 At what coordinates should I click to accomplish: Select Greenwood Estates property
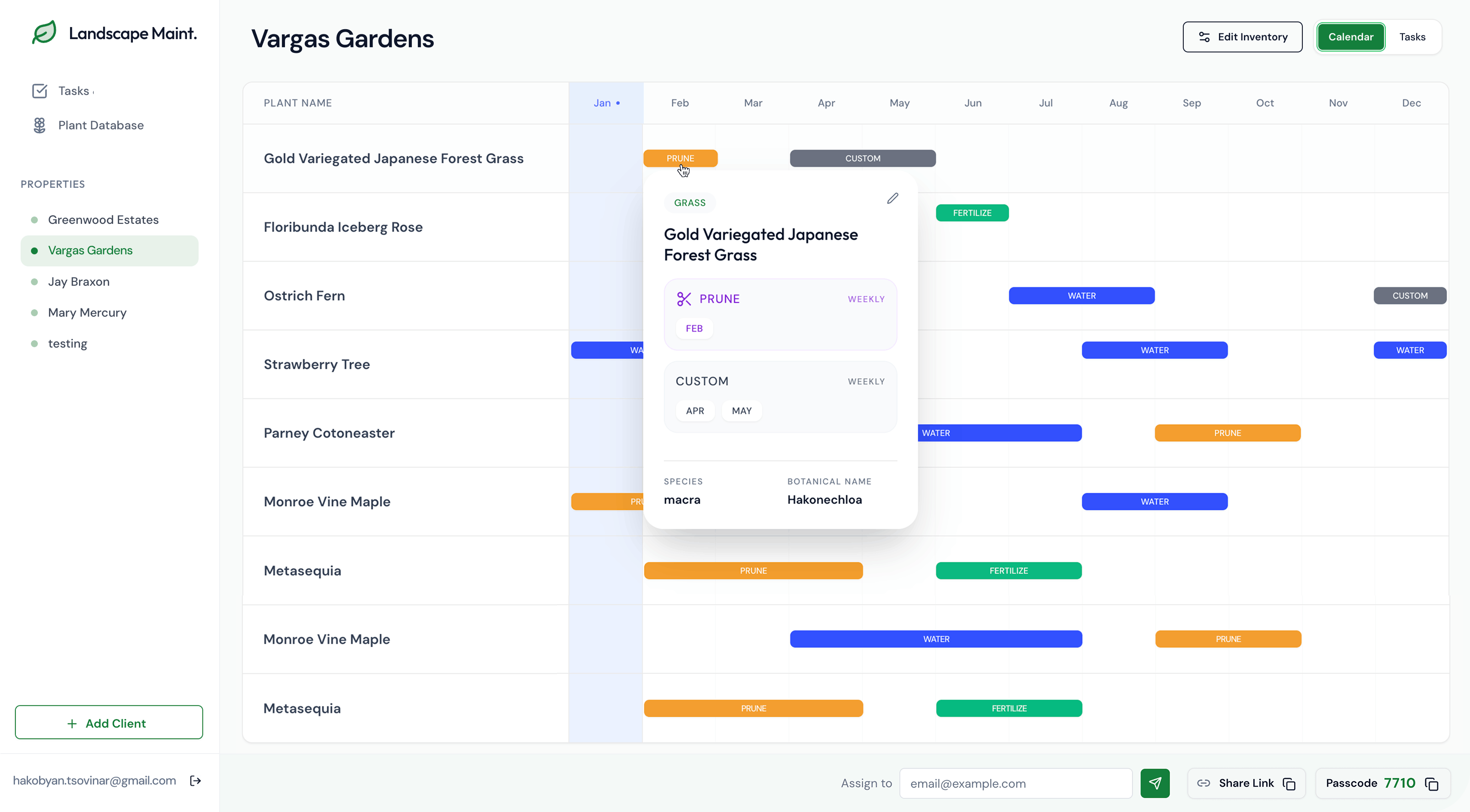click(x=103, y=220)
